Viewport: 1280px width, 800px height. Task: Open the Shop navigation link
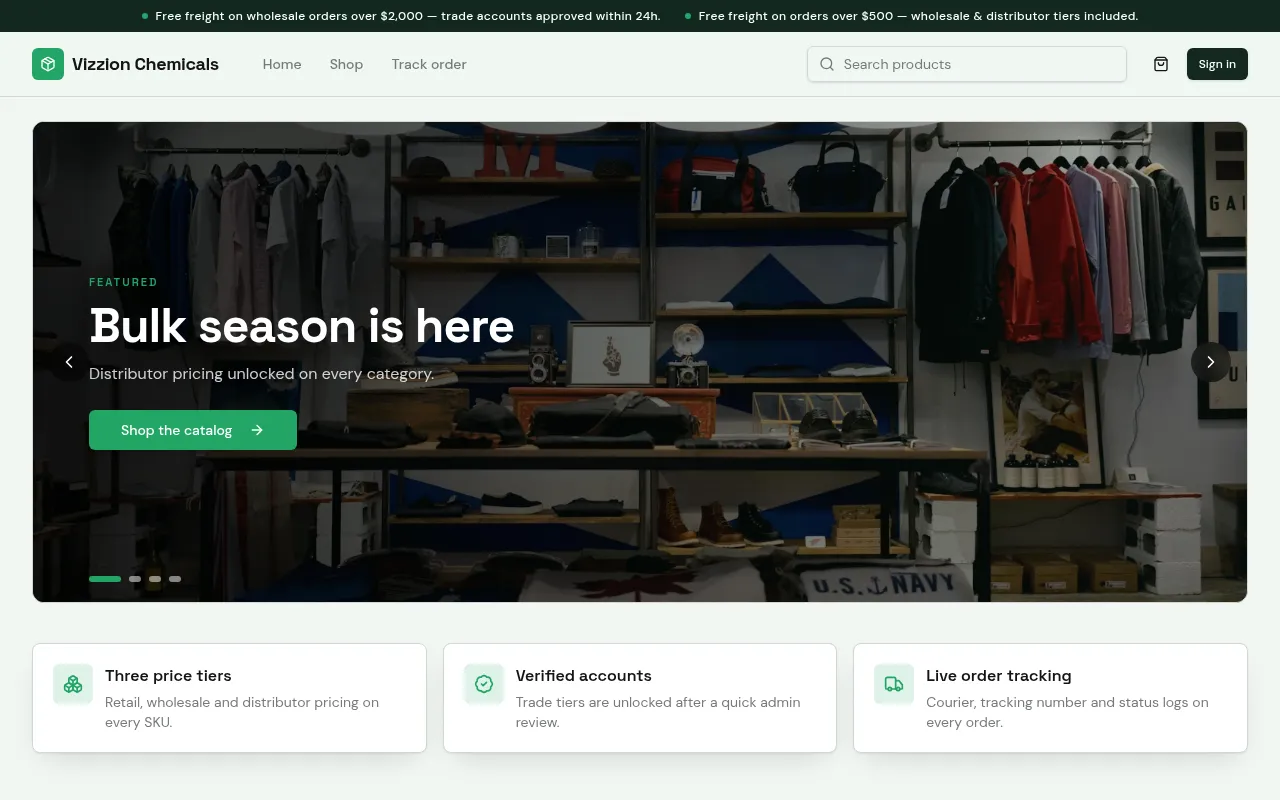click(x=346, y=64)
